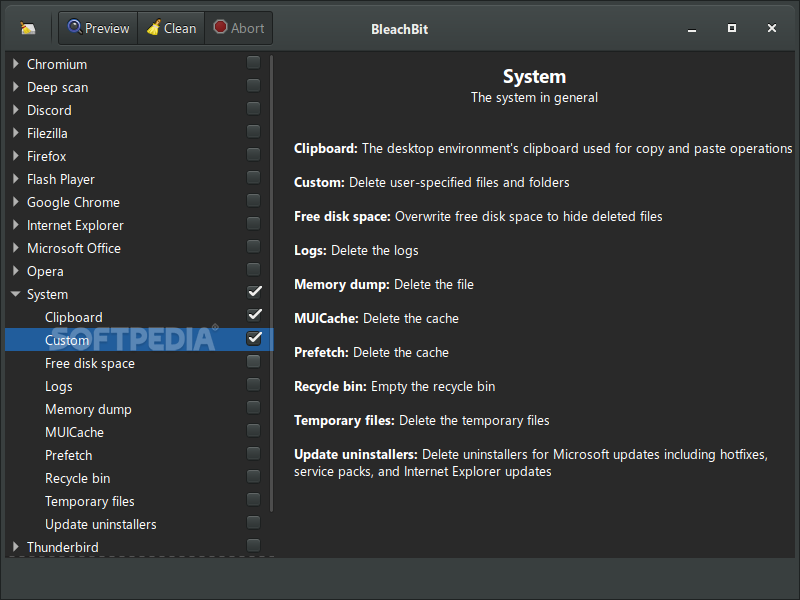Check the Filezilla checkbox
Image resolution: width=800 pixels, height=600 pixels.
point(254,132)
